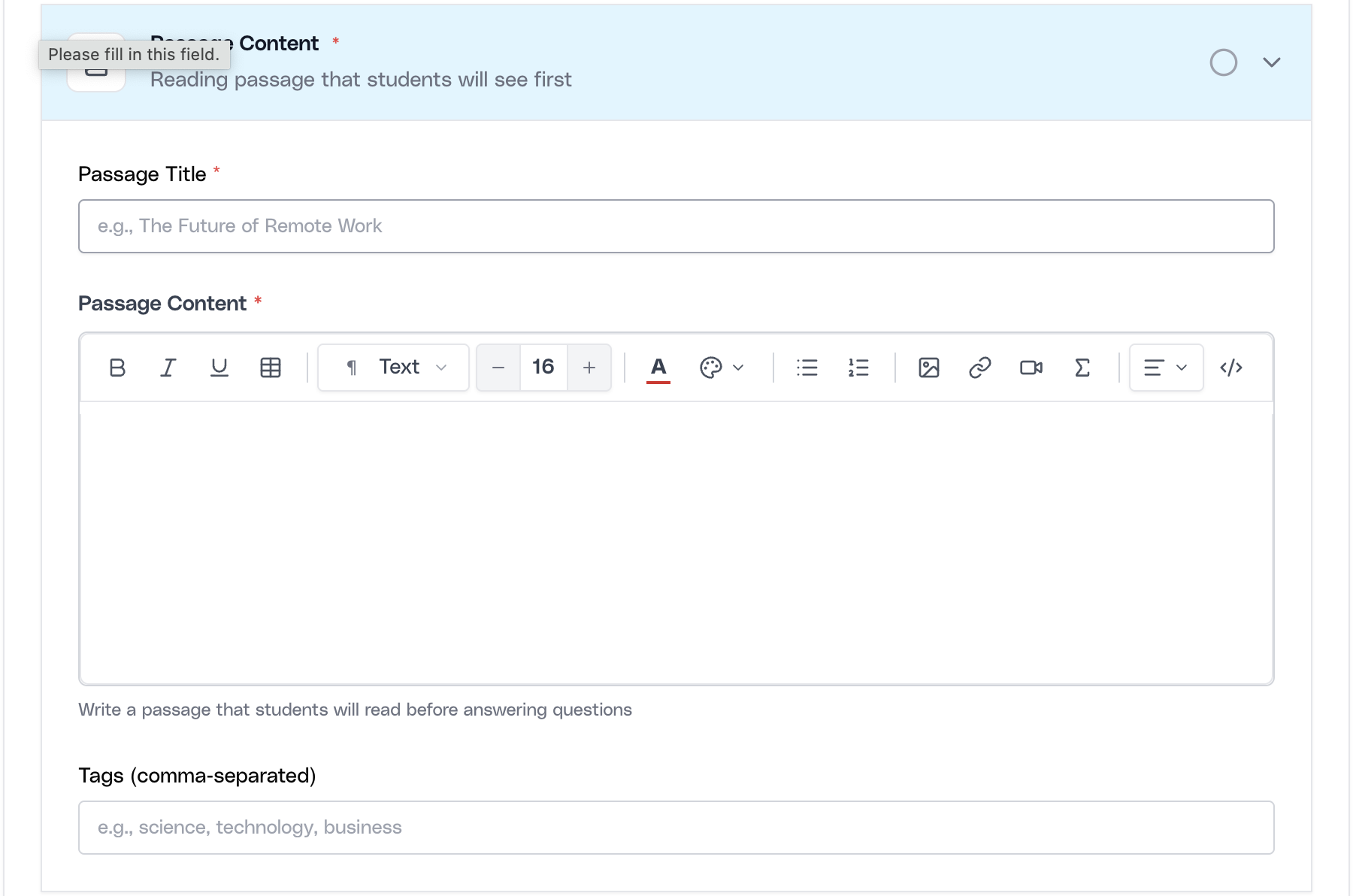Increase font size with plus button

[x=589, y=368]
